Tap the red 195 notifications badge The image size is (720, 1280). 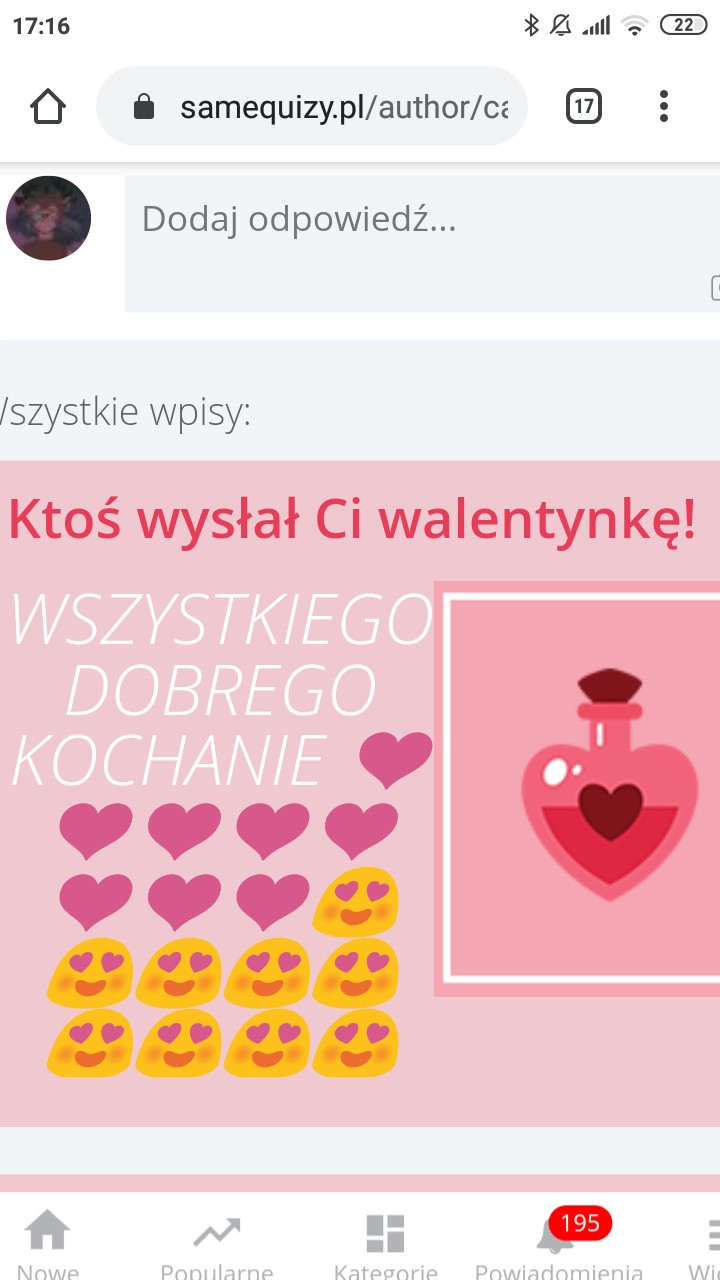pyautogui.click(x=580, y=1222)
